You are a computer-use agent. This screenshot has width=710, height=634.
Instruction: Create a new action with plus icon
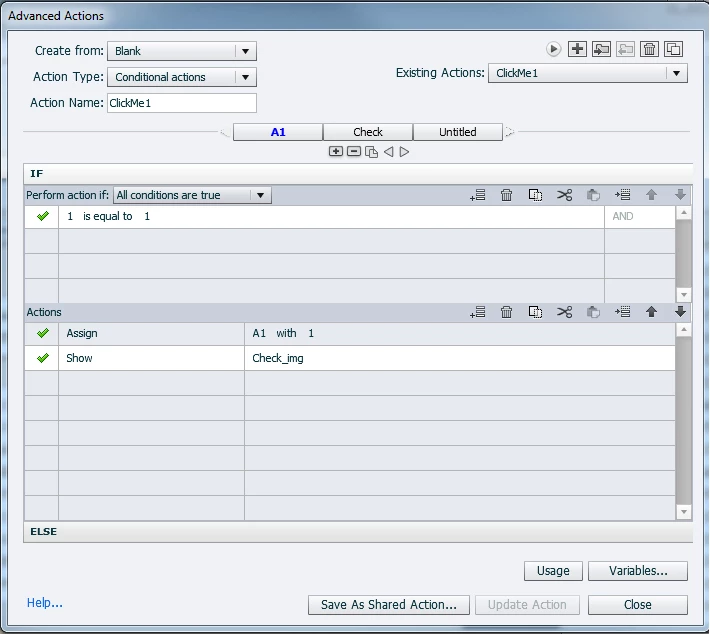577,49
